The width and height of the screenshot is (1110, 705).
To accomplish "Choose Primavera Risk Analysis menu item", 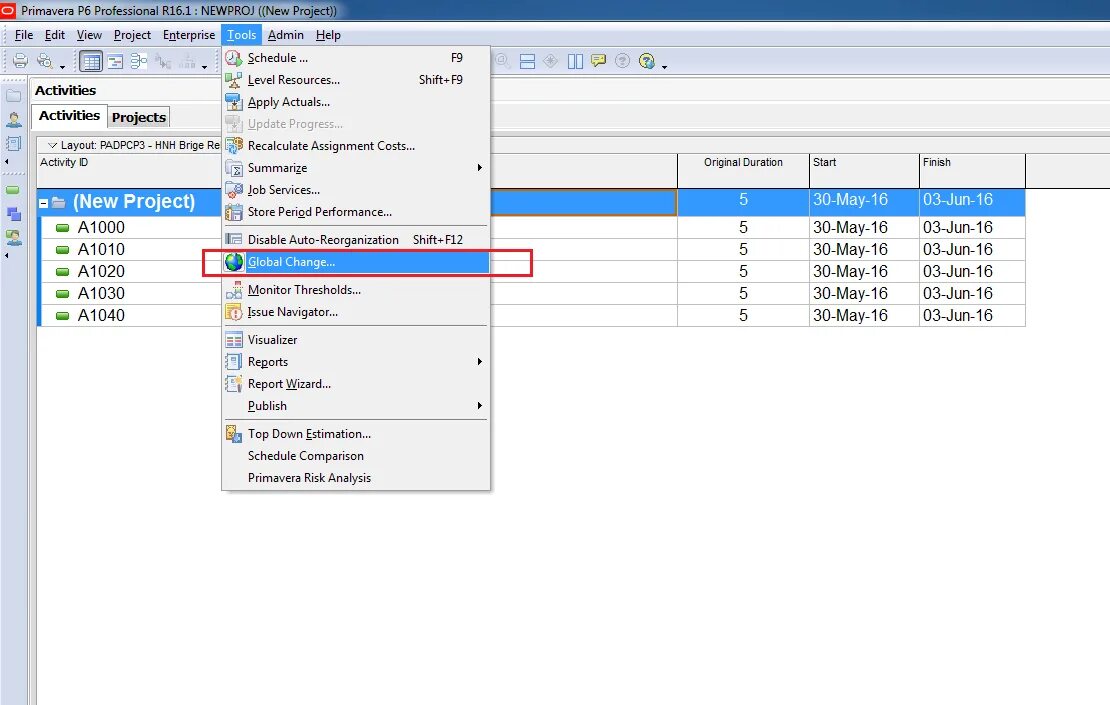I will pos(356,478).
